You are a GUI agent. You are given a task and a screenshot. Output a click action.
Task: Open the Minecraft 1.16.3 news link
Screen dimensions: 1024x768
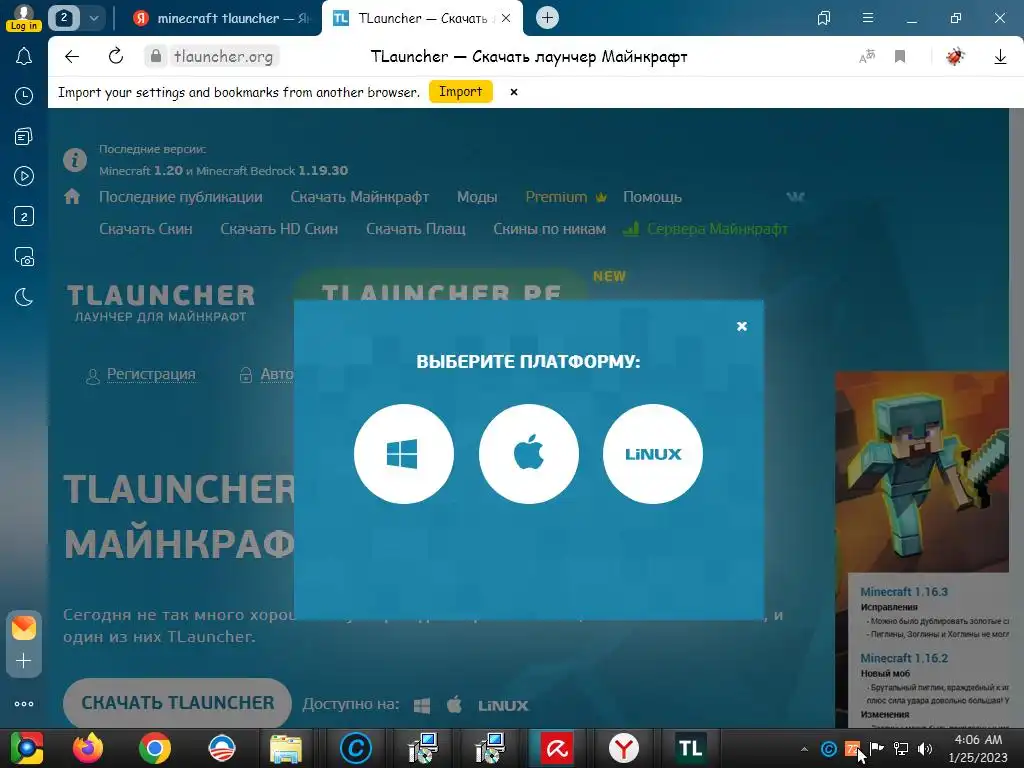pos(904,592)
